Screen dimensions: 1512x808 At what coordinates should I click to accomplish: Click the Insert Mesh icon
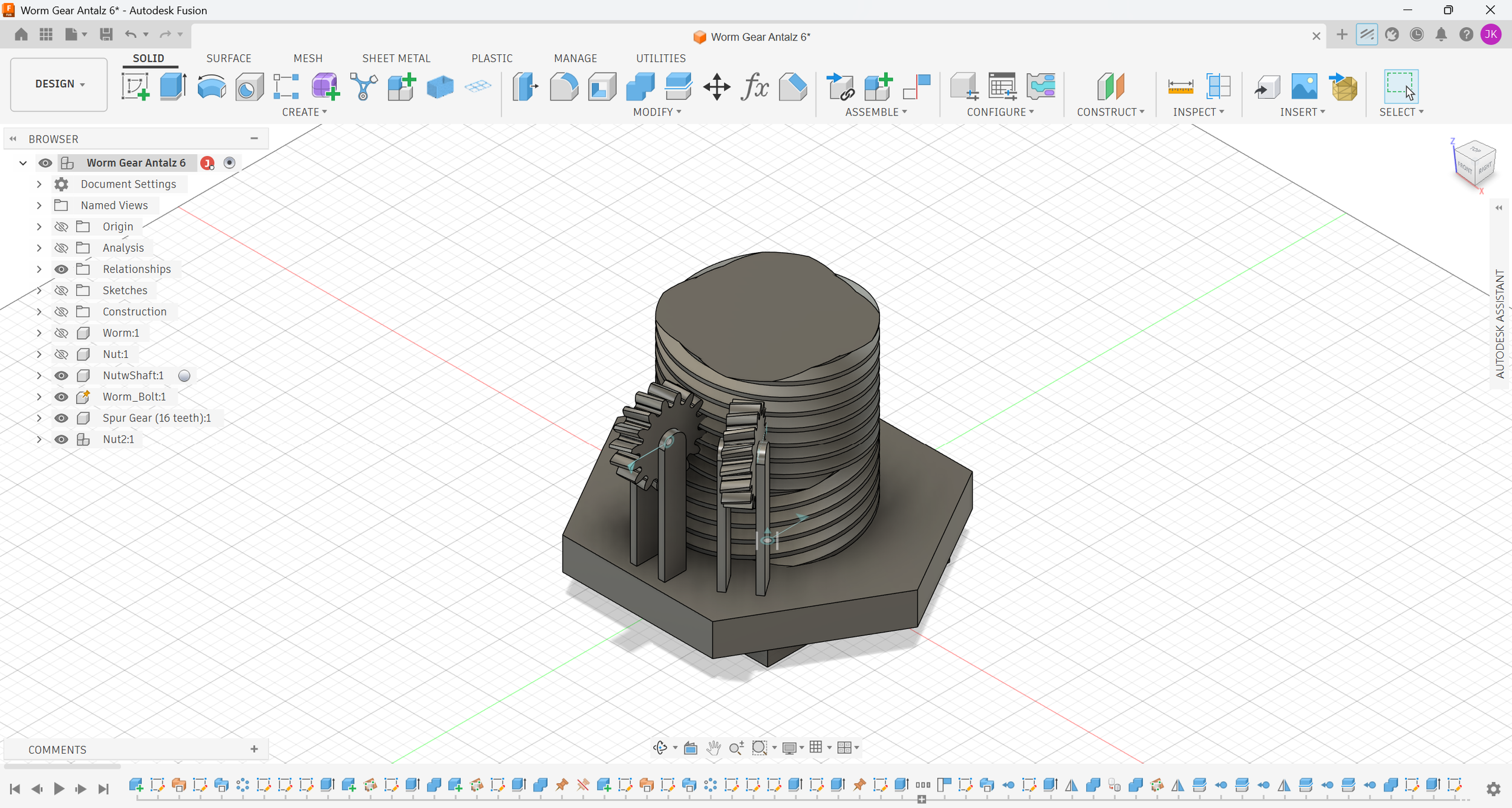[x=1344, y=86]
